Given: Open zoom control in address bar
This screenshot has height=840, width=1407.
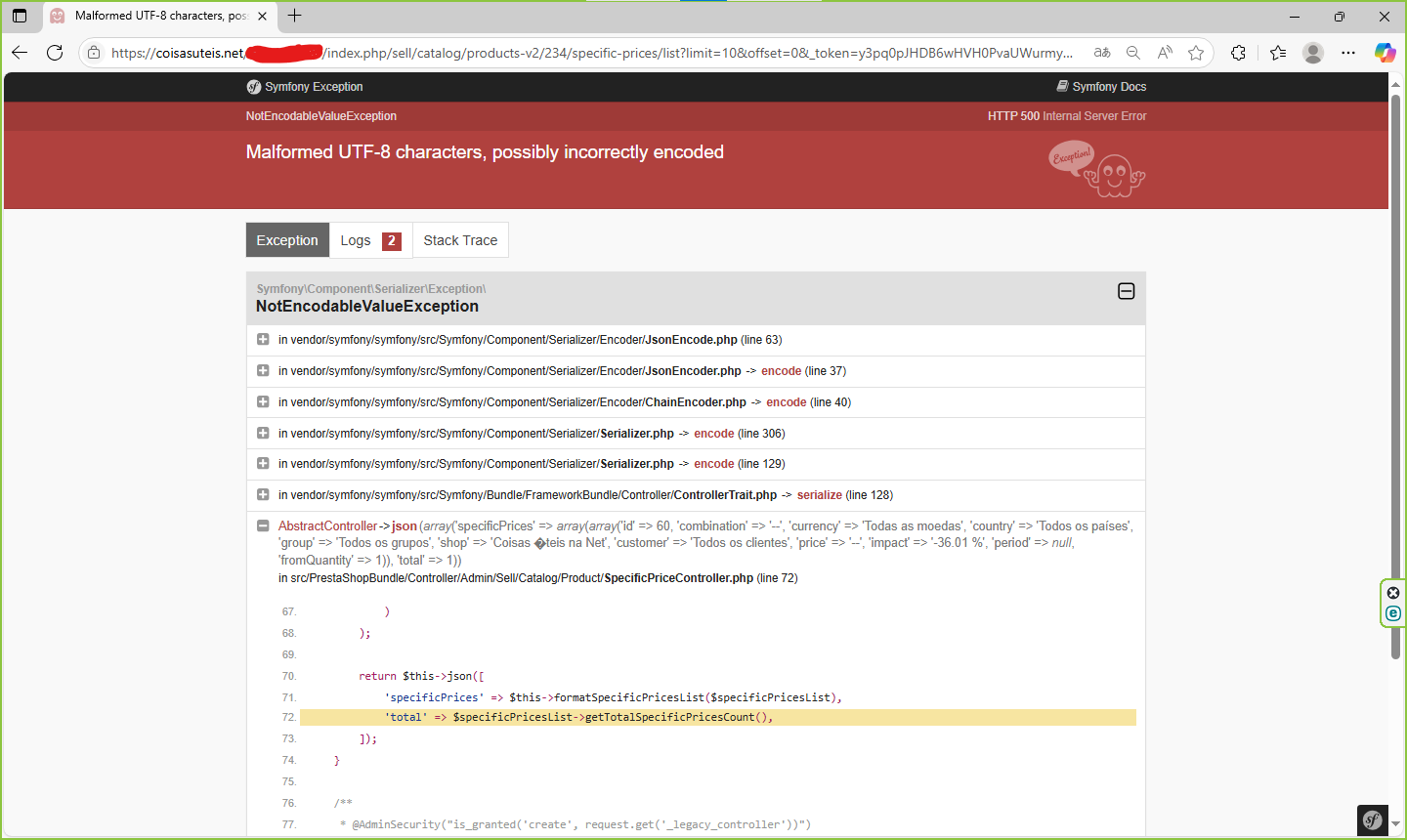Looking at the screenshot, I should click(x=1133, y=53).
